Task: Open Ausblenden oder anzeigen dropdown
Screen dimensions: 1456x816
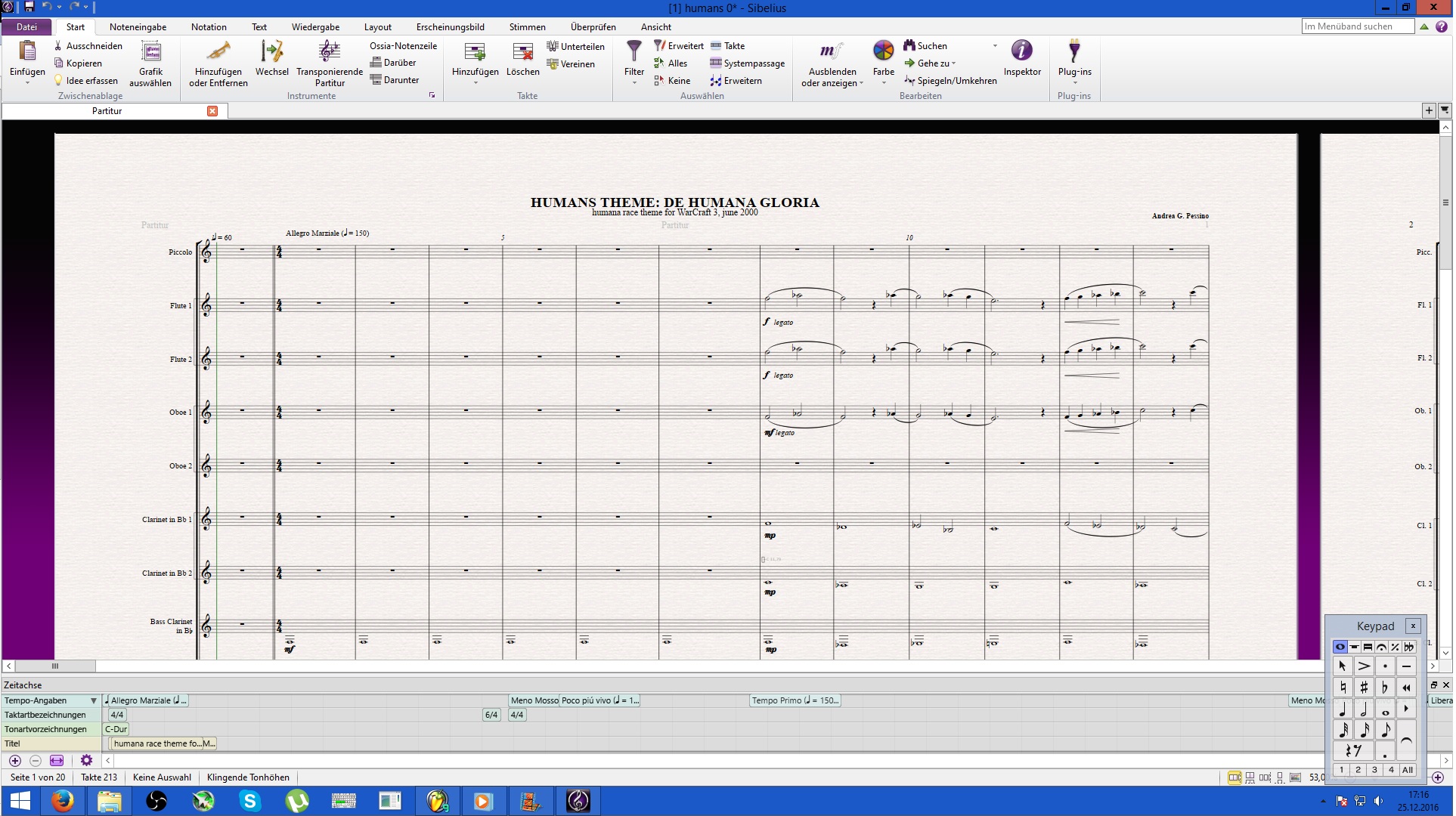Action: tap(861, 83)
